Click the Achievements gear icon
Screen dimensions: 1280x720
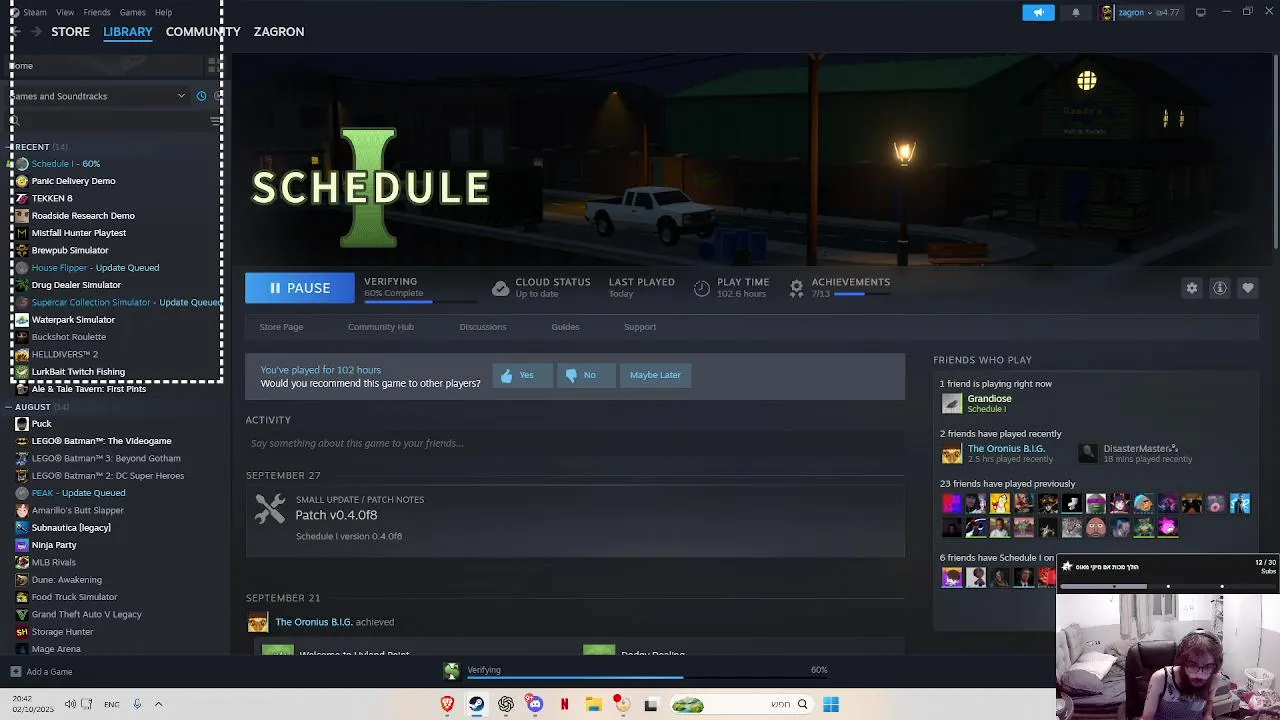point(796,288)
